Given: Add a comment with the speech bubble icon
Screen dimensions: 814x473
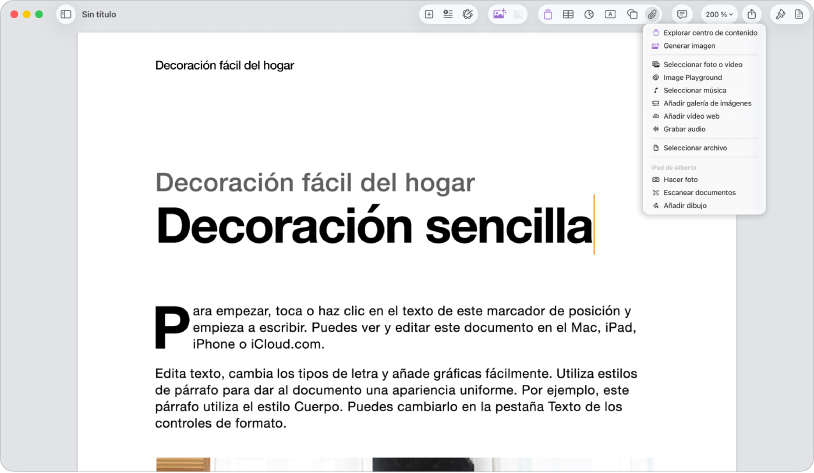Looking at the screenshot, I should pyautogui.click(x=682, y=14).
